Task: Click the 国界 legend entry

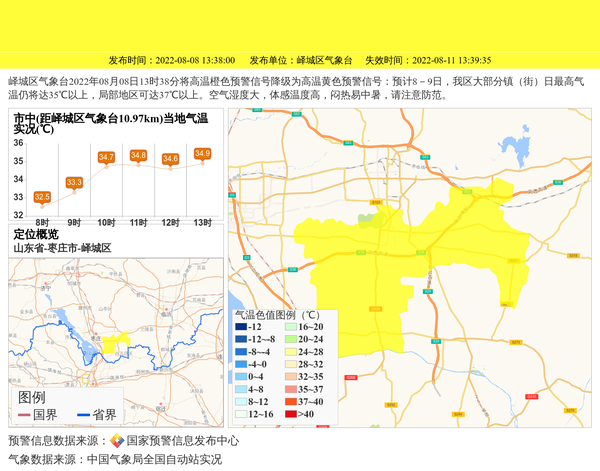Action: coord(38,415)
